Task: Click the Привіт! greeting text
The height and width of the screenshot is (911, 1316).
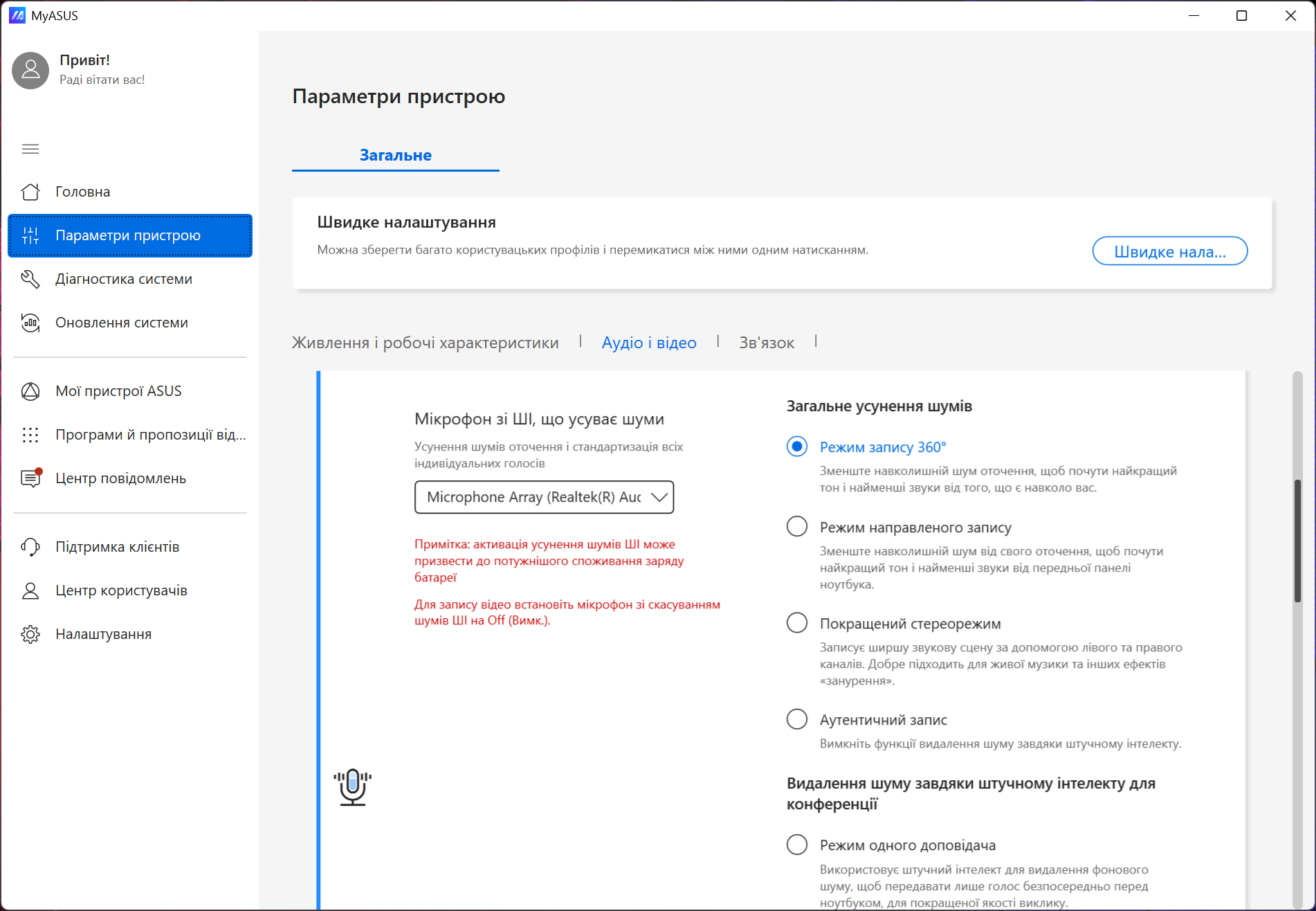Action: (84, 60)
